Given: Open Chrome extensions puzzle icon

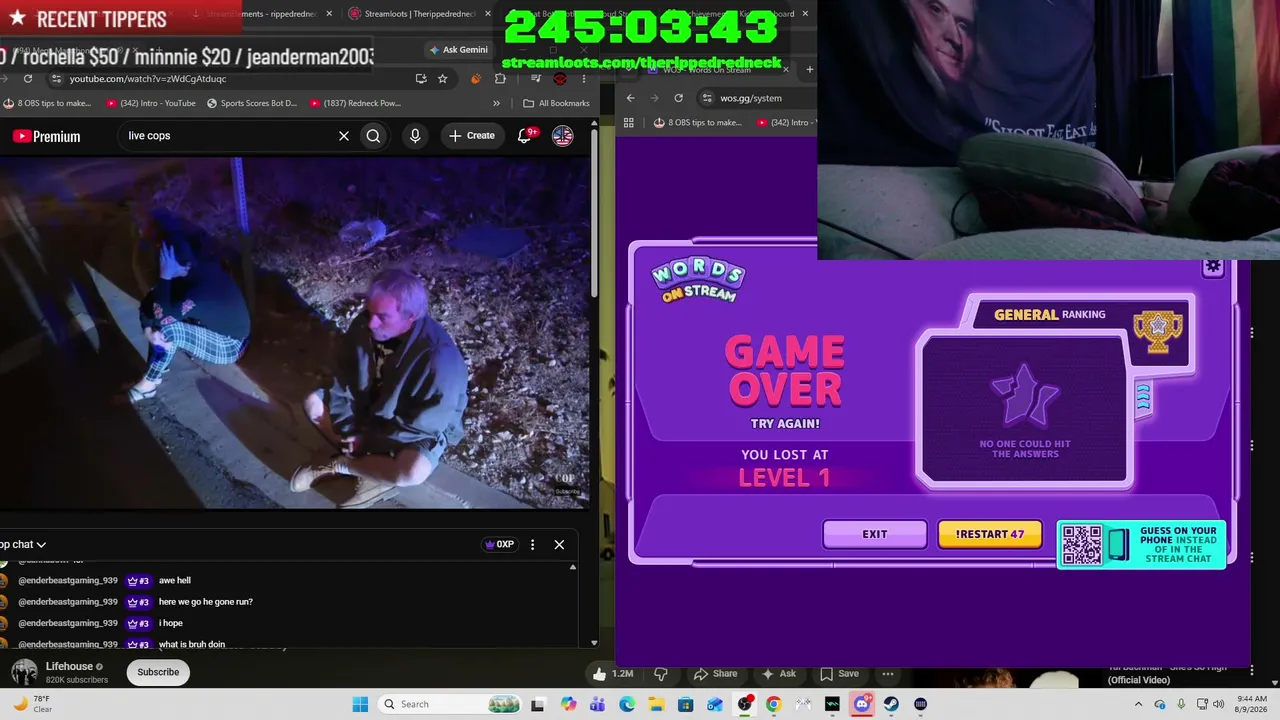Looking at the screenshot, I should (500, 79).
